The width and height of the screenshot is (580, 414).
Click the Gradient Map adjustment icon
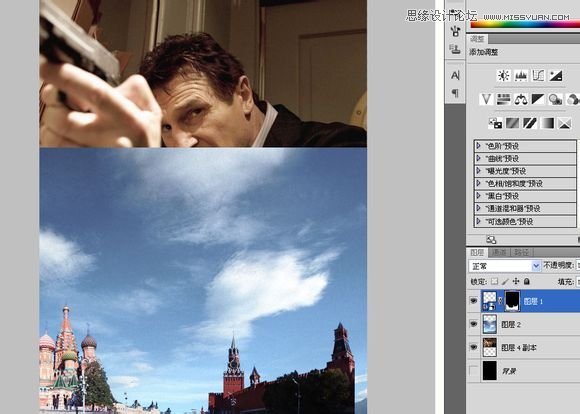pos(547,123)
